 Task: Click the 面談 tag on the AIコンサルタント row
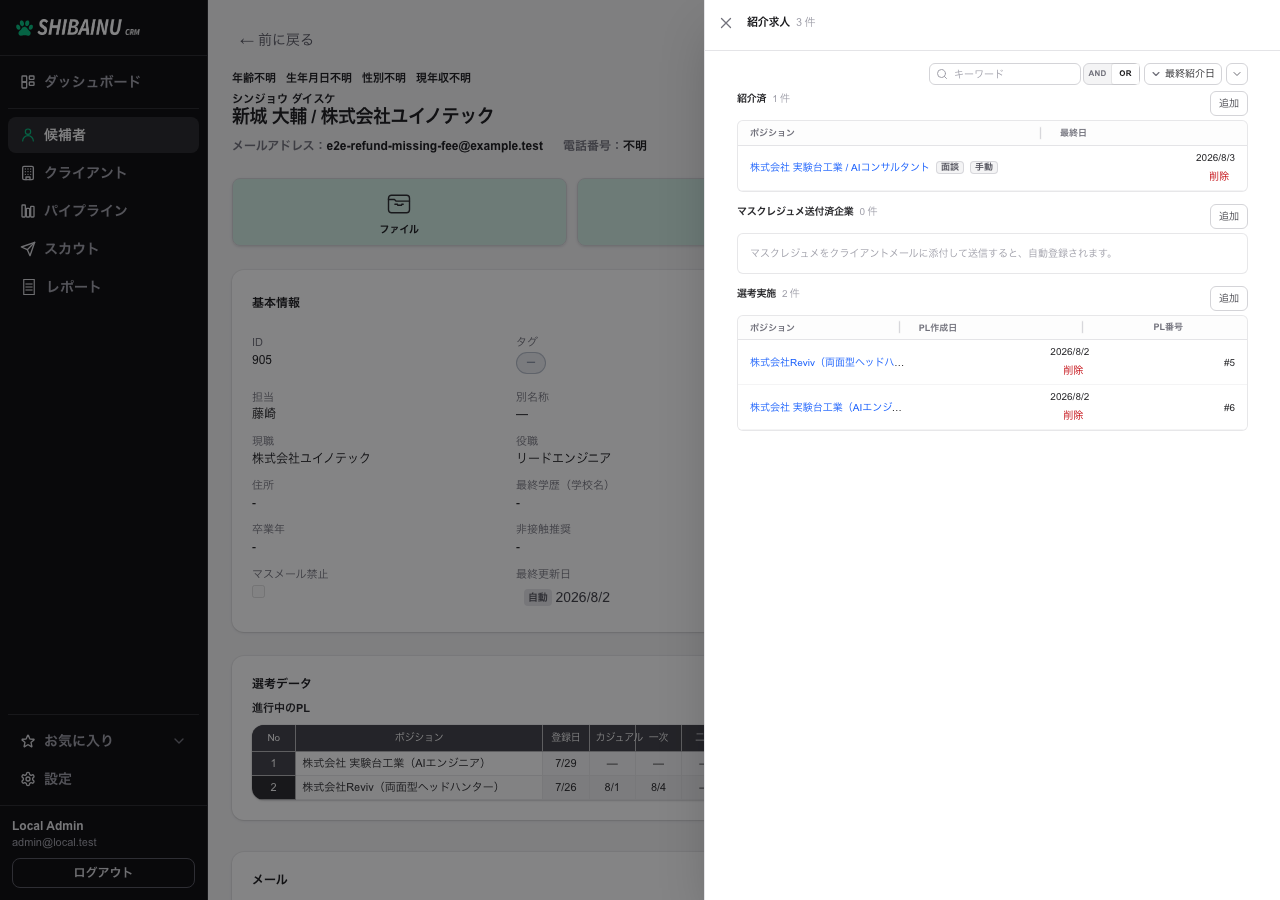(x=950, y=167)
